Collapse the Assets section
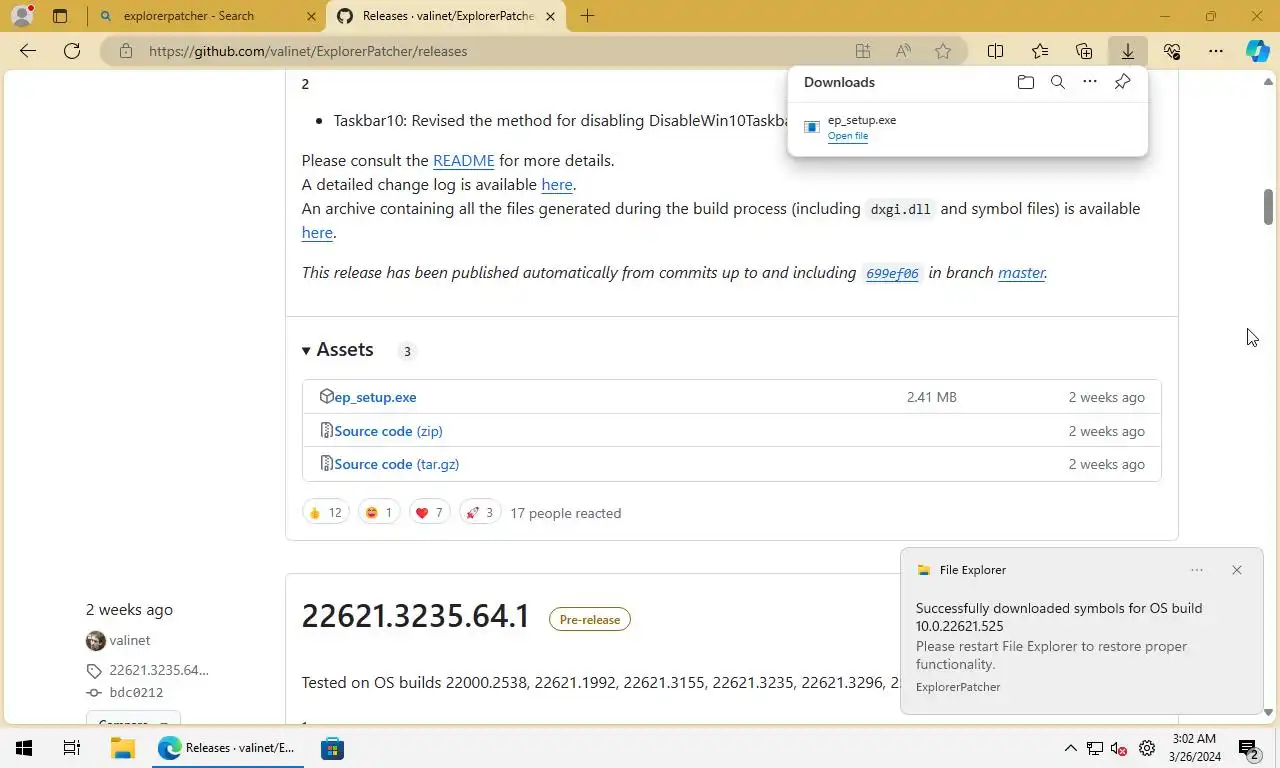This screenshot has height=768, width=1280. click(338, 349)
